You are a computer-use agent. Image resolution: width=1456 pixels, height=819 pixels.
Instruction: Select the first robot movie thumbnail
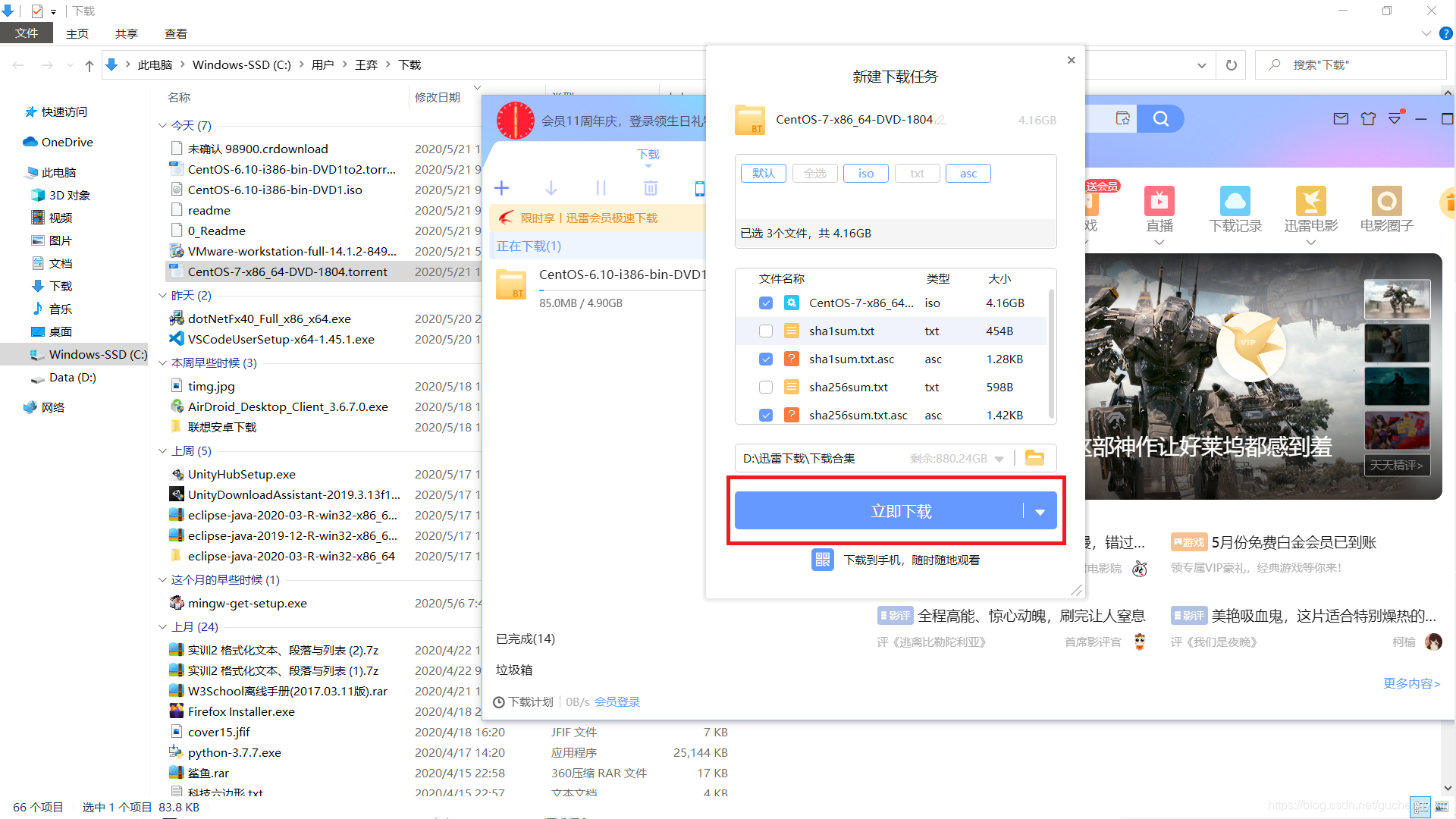coord(1397,299)
